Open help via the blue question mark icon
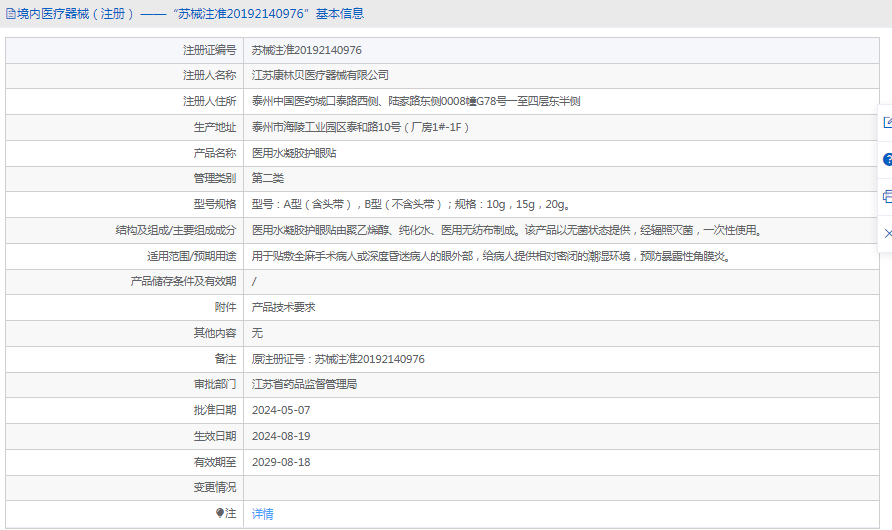 point(886,160)
